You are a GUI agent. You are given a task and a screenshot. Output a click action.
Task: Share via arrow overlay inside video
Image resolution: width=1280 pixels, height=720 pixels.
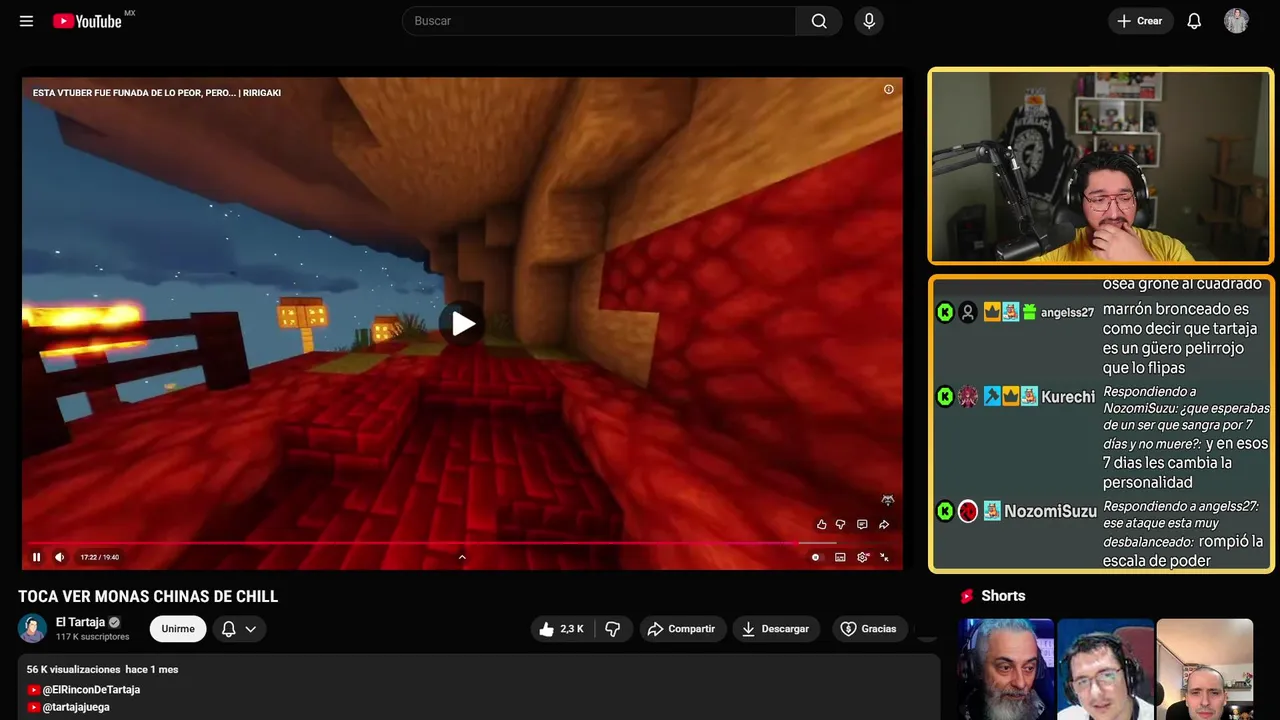pos(884,524)
